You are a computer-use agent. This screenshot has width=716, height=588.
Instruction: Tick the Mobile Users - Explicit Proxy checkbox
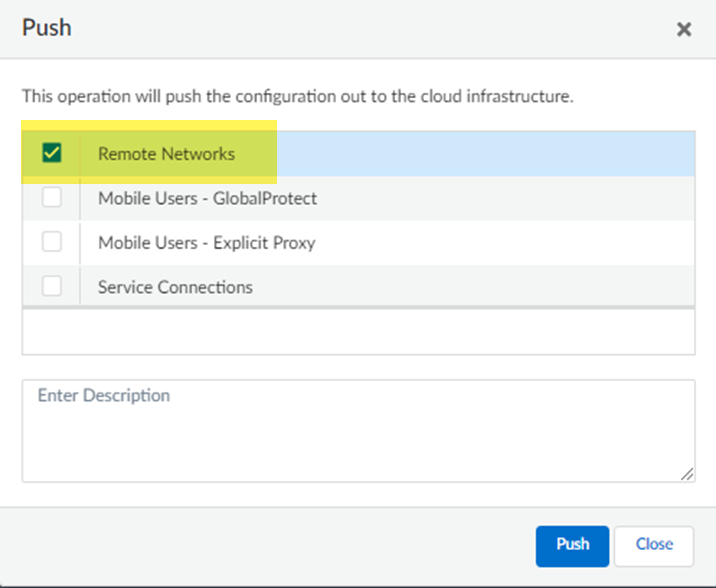coord(52,242)
